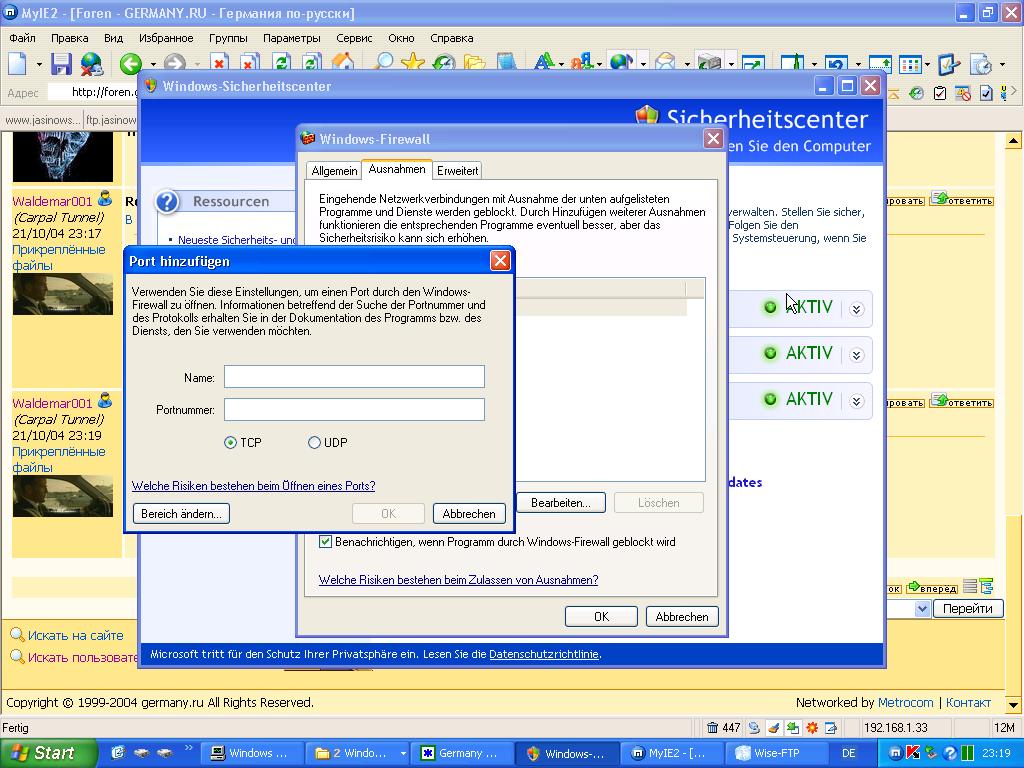Click the DE language indicator in taskbar
This screenshot has width=1024, height=768.
(x=848, y=754)
